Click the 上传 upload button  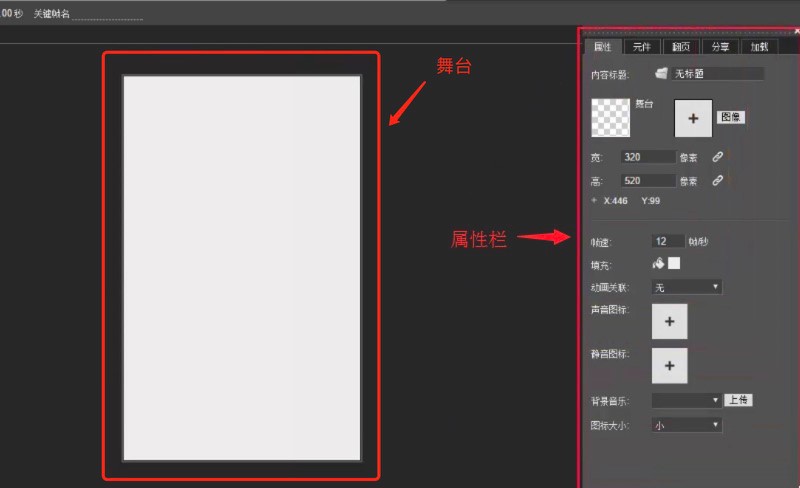pyautogui.click(x=738, y=400)
